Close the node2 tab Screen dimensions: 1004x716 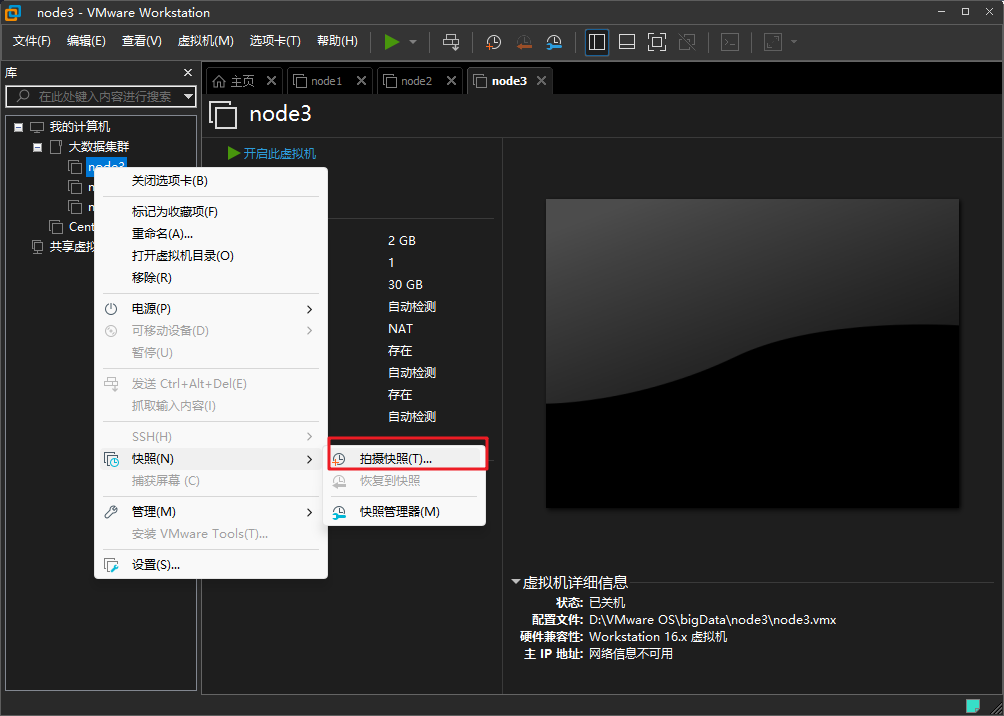coord(451,81)
